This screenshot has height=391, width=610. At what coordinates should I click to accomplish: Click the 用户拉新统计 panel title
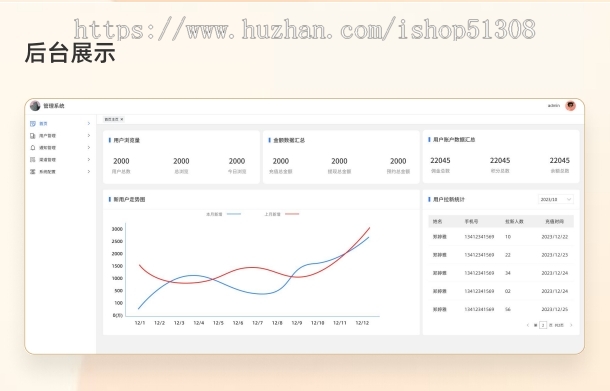pos(449,199)
